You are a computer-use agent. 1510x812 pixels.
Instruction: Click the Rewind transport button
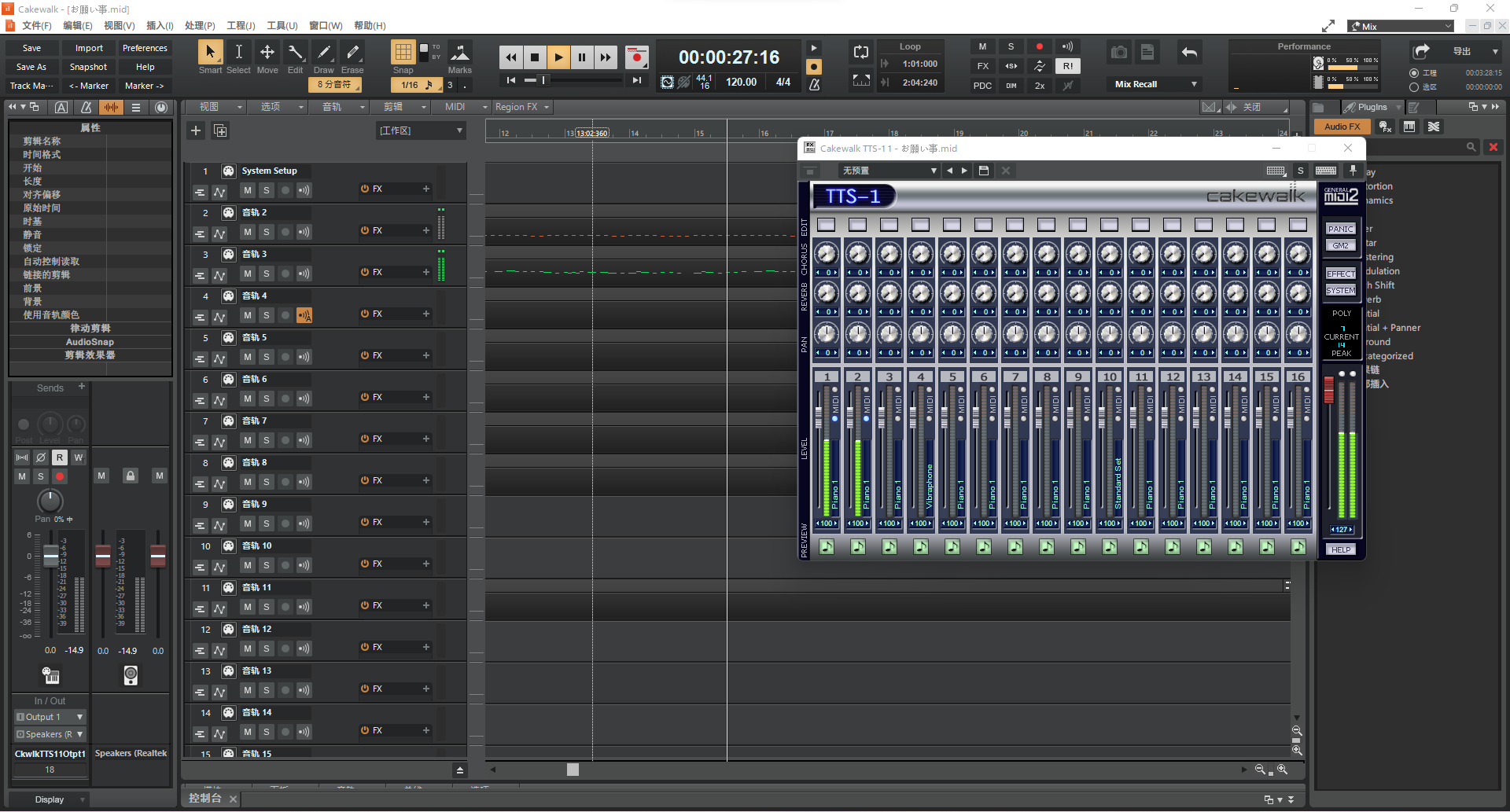pyautogui.click(x=511, y=57)
